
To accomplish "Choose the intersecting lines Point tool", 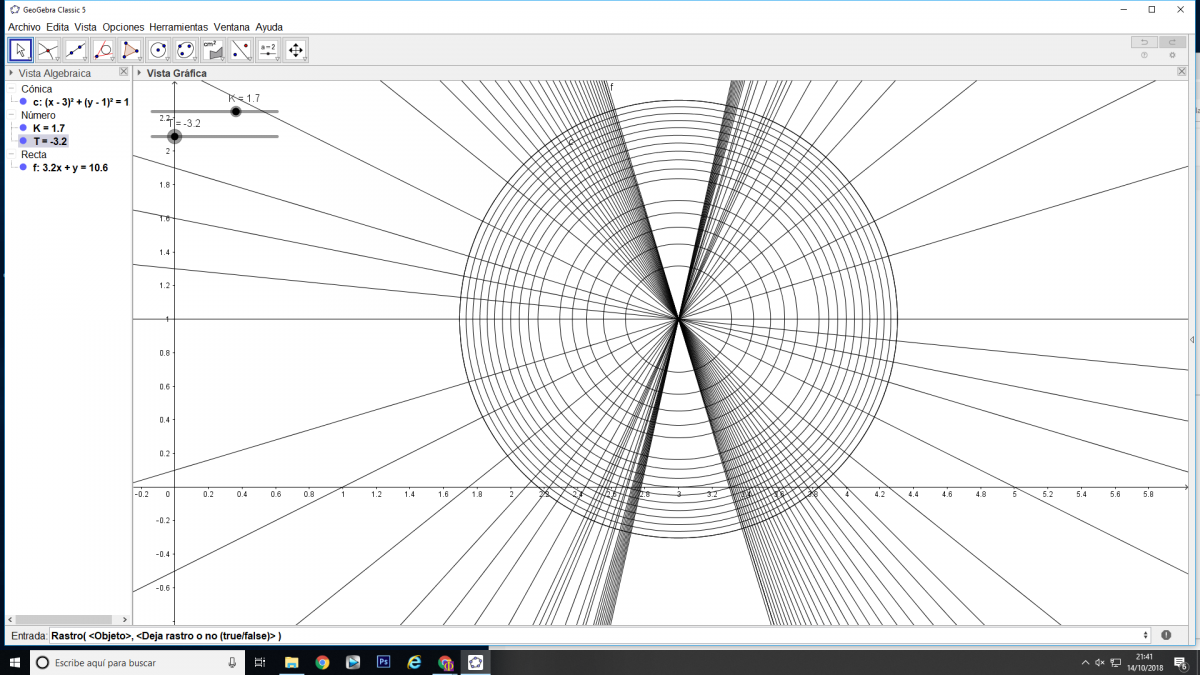I will click(x=47, y=50).
